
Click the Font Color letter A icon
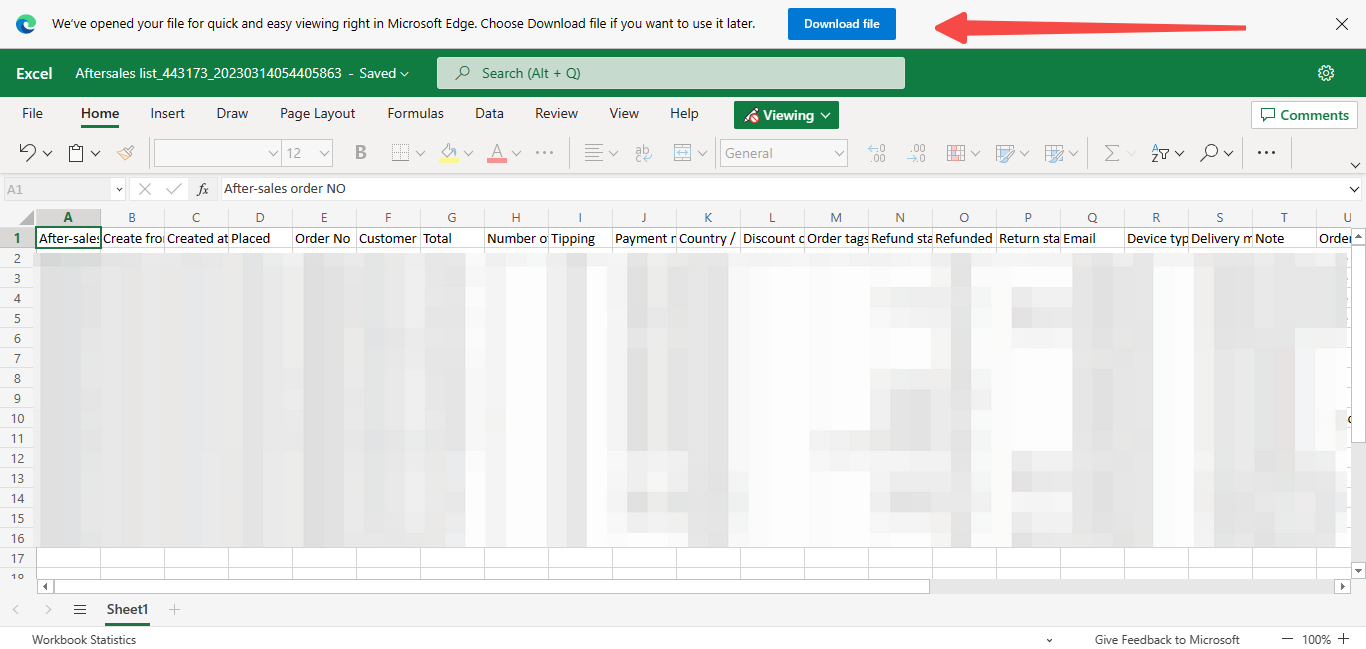point(497,153)
